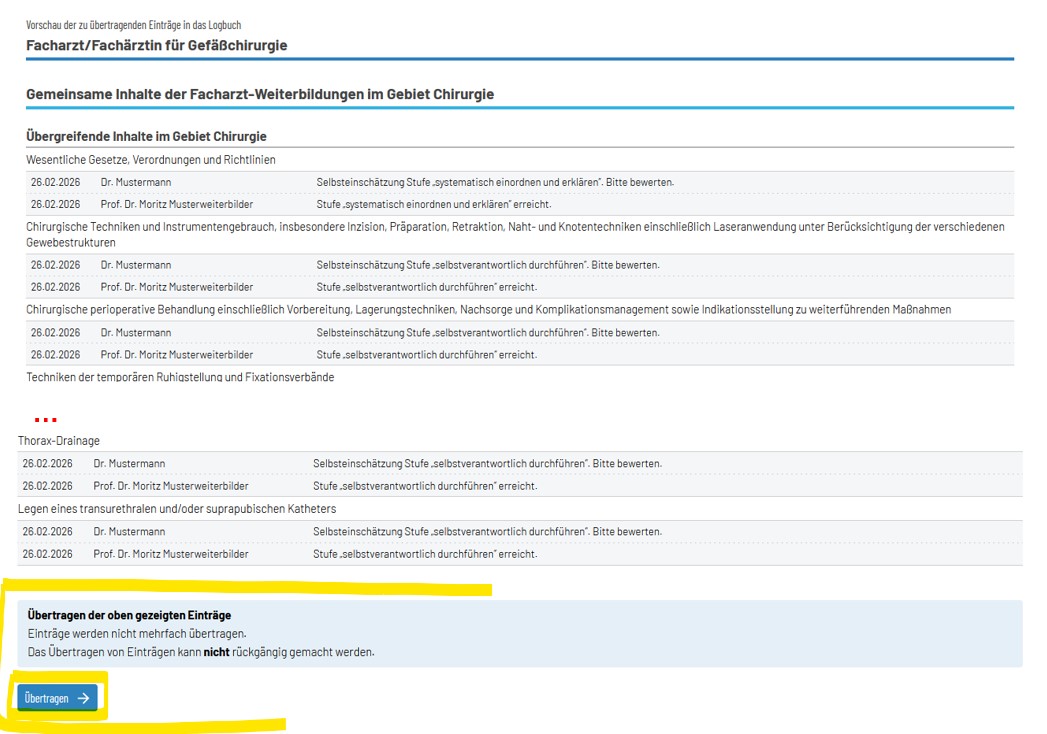Image resolution: width=1047 pixels, height=734 pixels.
Task: Select the Wesentliche Gesetze, Verordnungen und Richtlinien item
Action: (x=151, y=160)
